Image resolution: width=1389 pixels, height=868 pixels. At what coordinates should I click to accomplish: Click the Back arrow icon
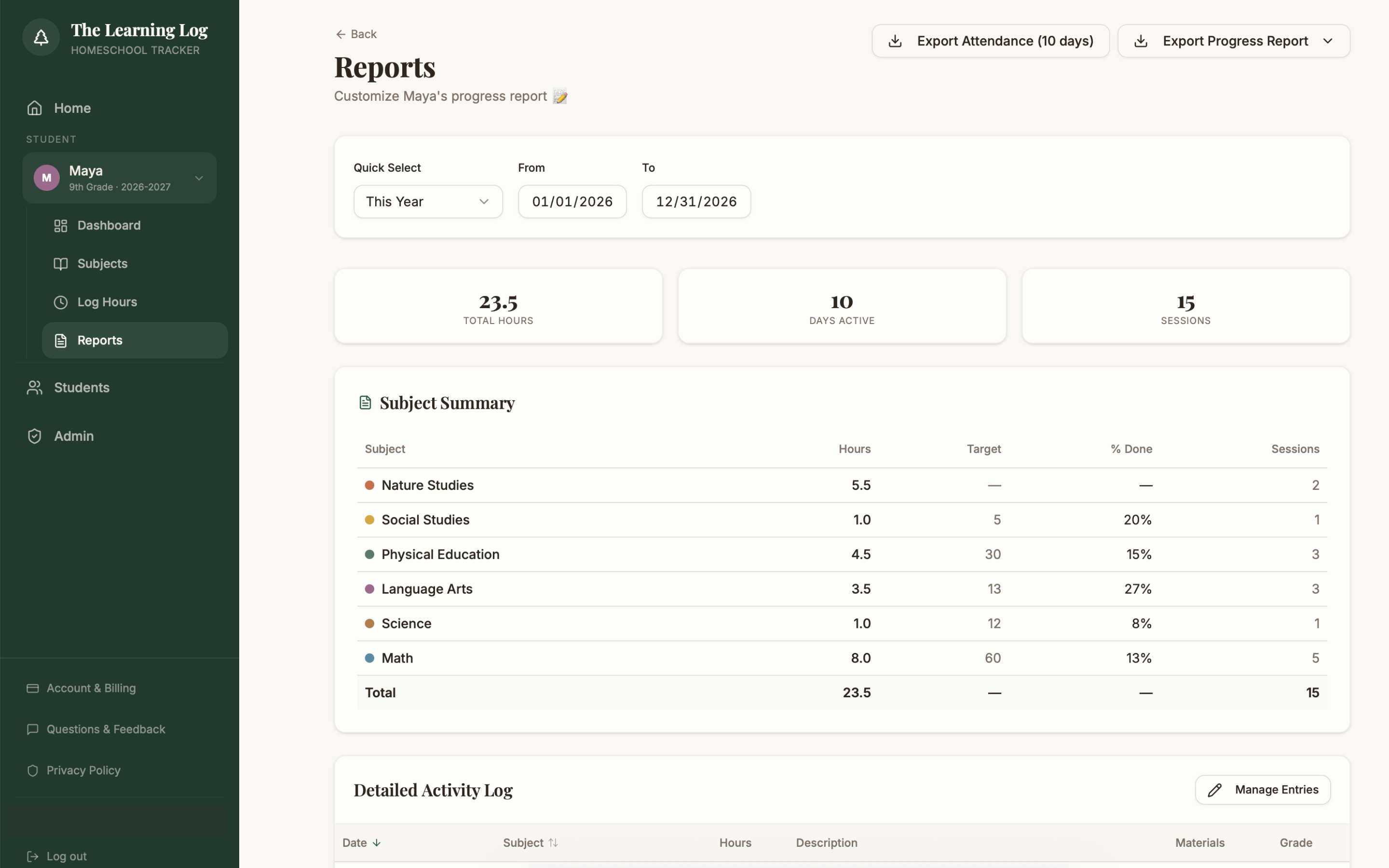[340, 34]
